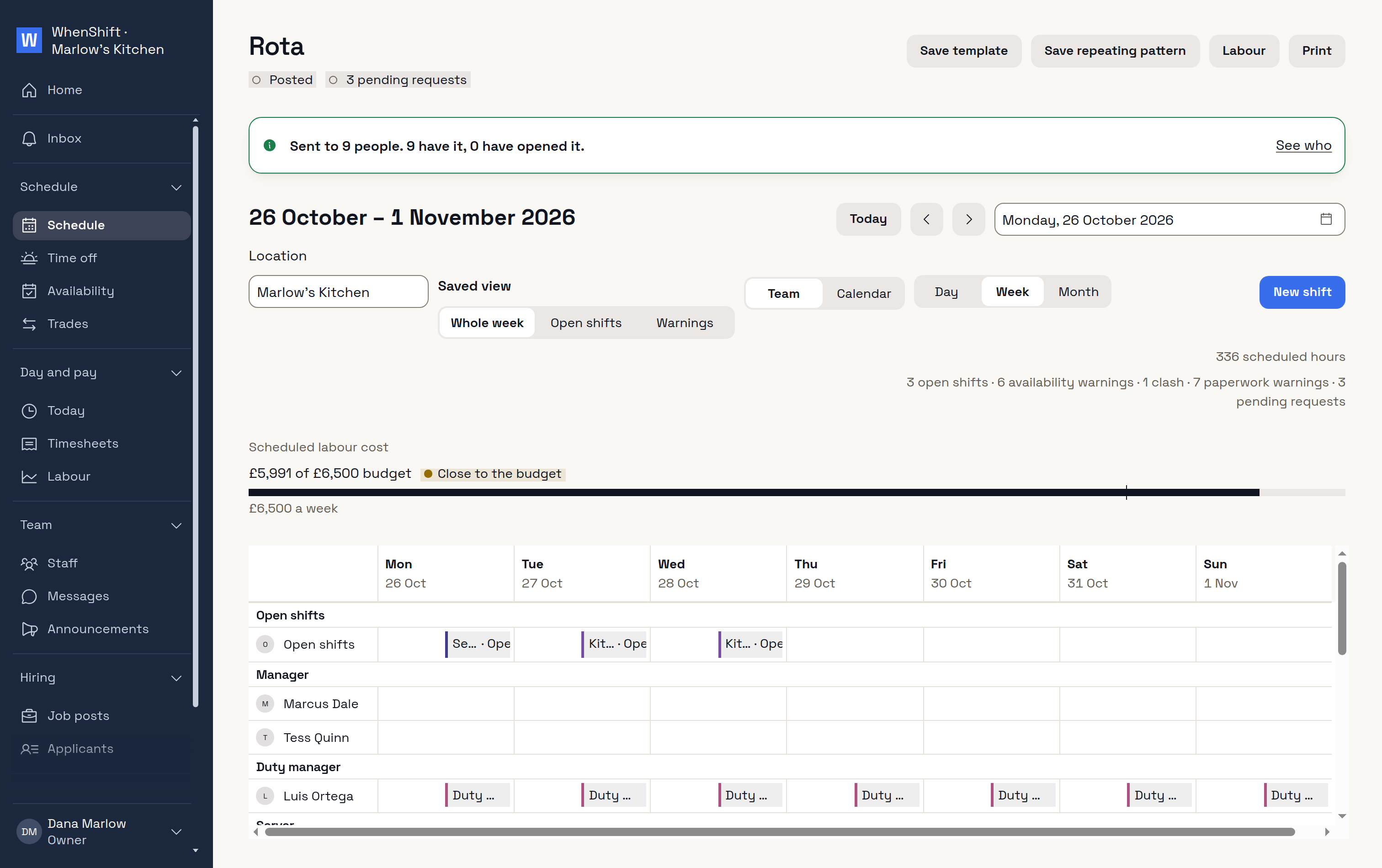Viewport: 1382px width, 868px height.
Task: Click the WhenShift logo
Action: point(29,40)
